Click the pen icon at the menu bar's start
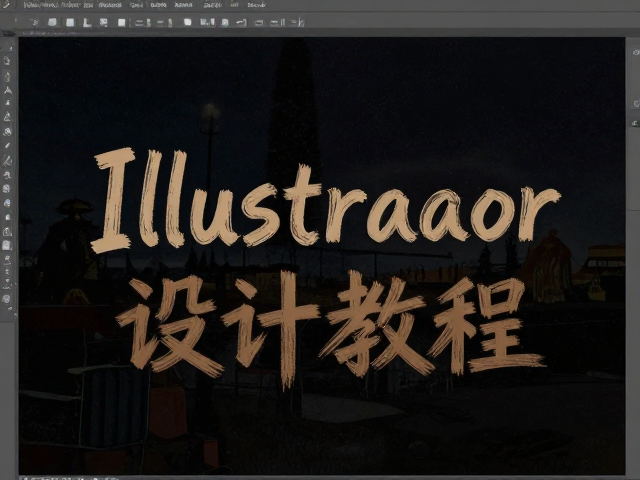Screen dimensions: 640x480 [5, 5]
